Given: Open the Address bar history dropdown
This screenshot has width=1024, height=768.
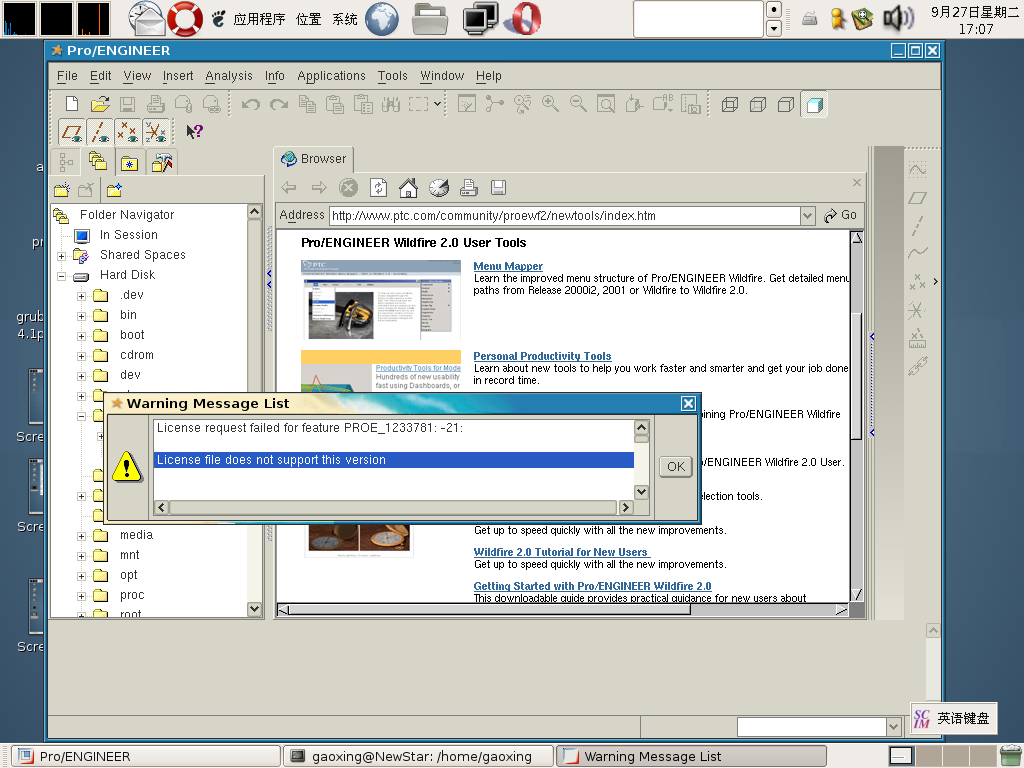Looking at the screenshot, I should tap(808, 216).
